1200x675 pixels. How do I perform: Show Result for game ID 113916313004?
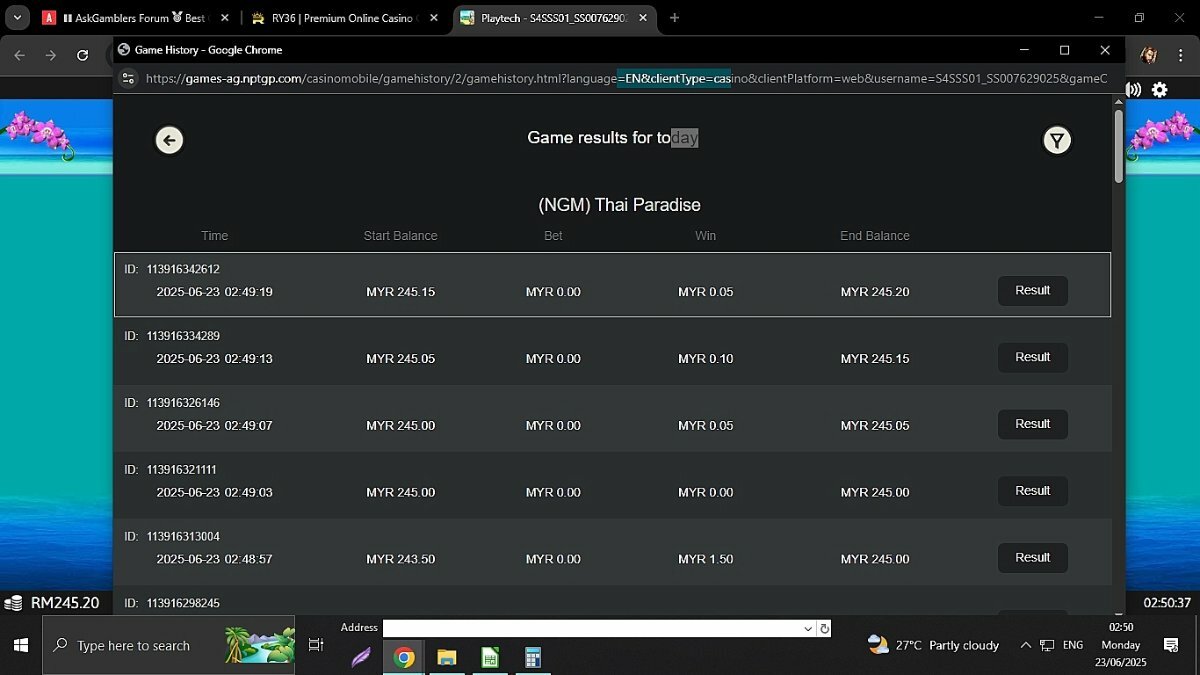[1033, 558]
